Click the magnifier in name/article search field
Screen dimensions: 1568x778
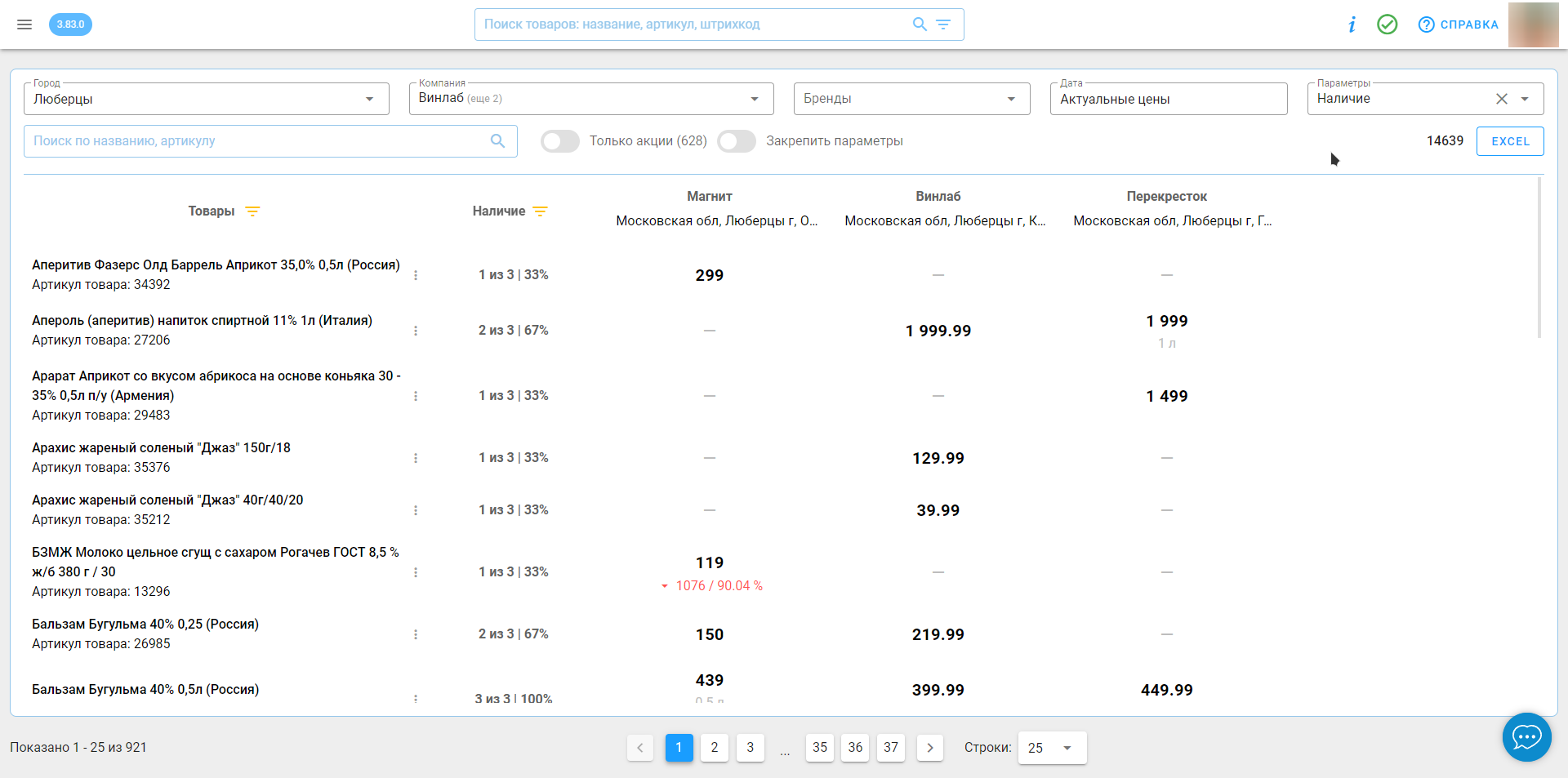(497, 140)
